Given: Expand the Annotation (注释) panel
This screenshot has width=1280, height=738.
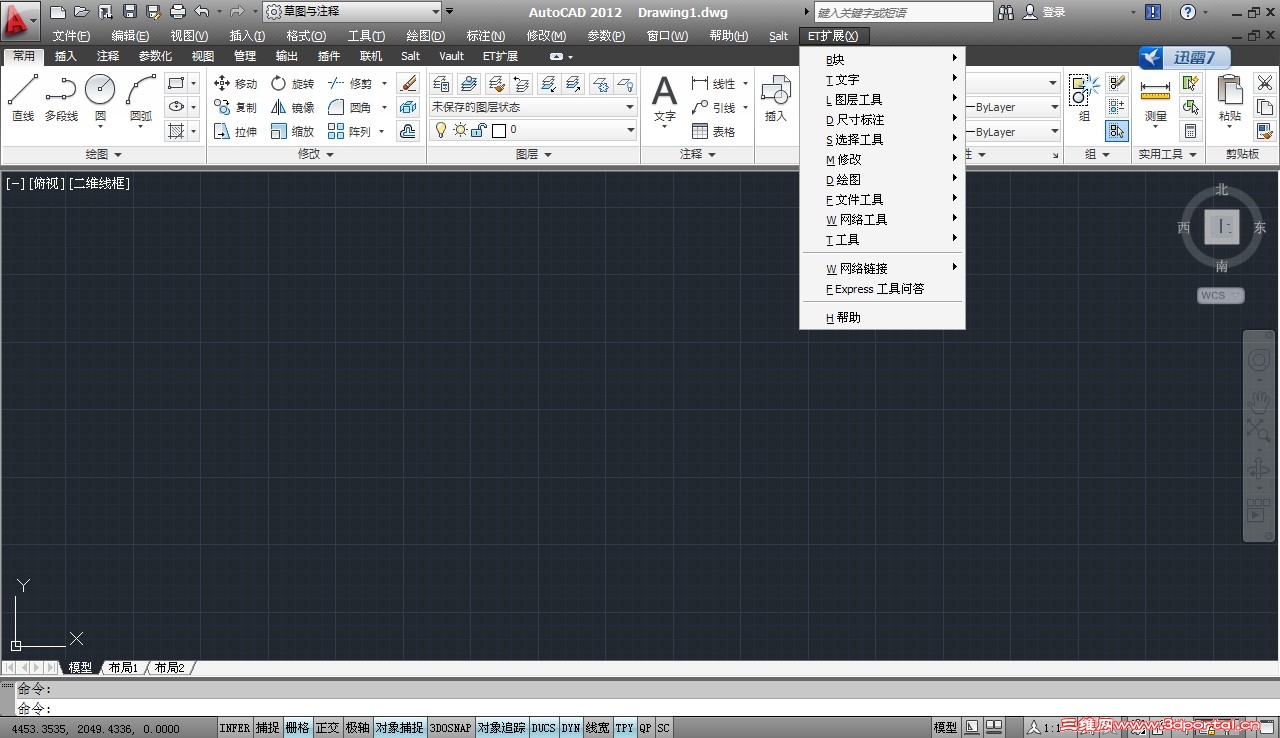Looking at the screenshot, I should 698,155.
